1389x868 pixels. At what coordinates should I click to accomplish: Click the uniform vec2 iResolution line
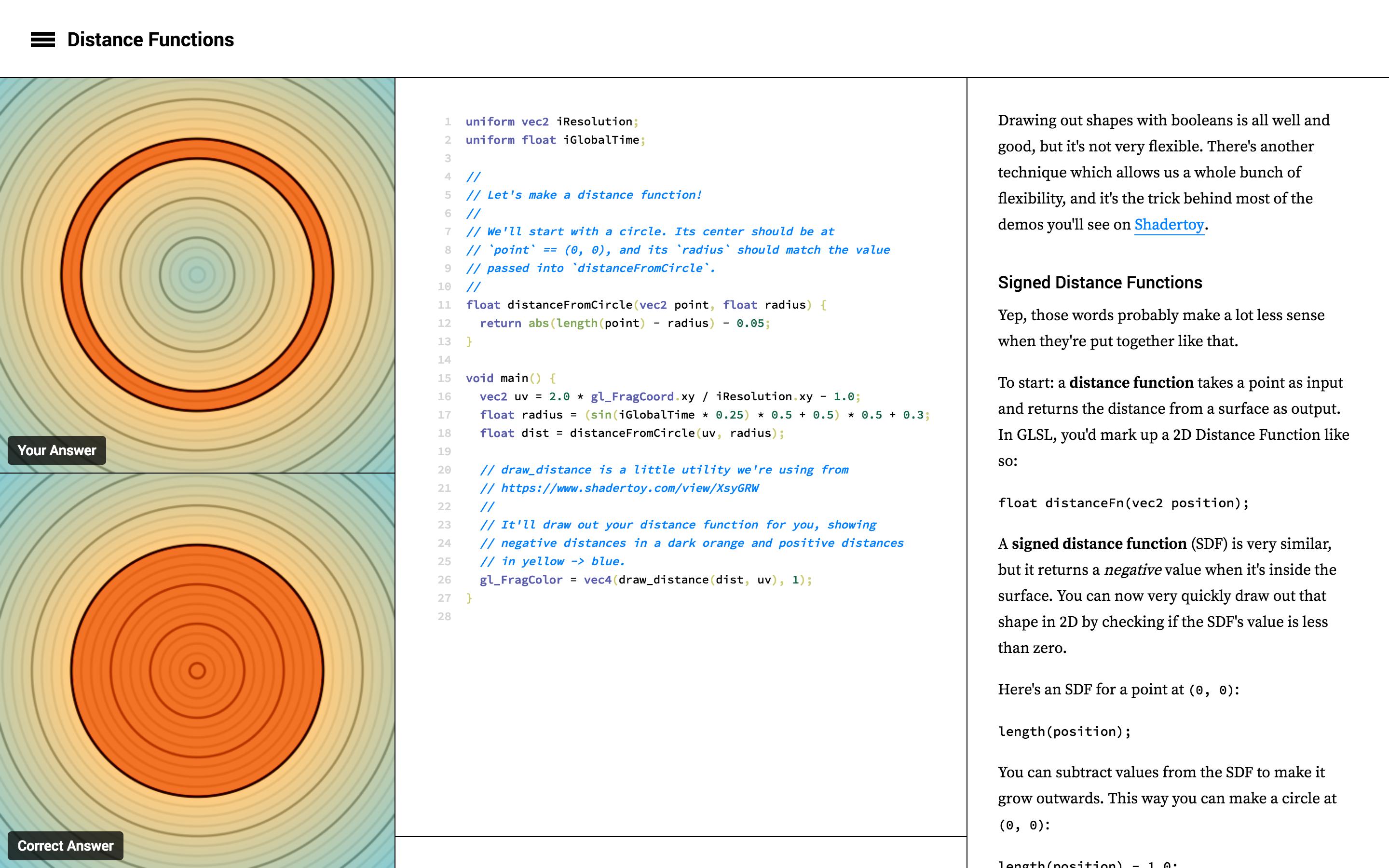point(552,122)
